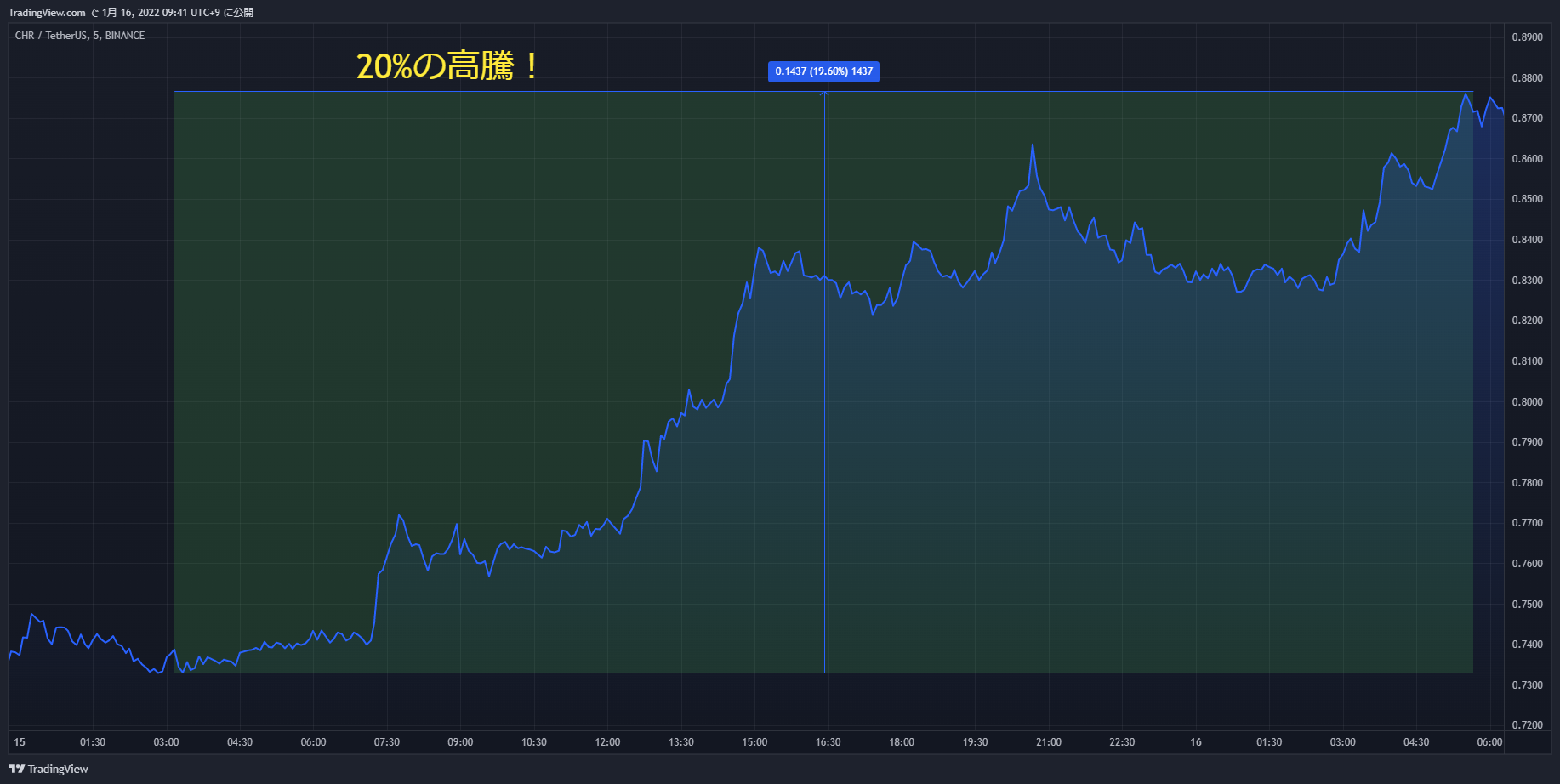Click the 0.7200 price axis label
The width and height of the screenshot is (1560, 784).
1527,725
